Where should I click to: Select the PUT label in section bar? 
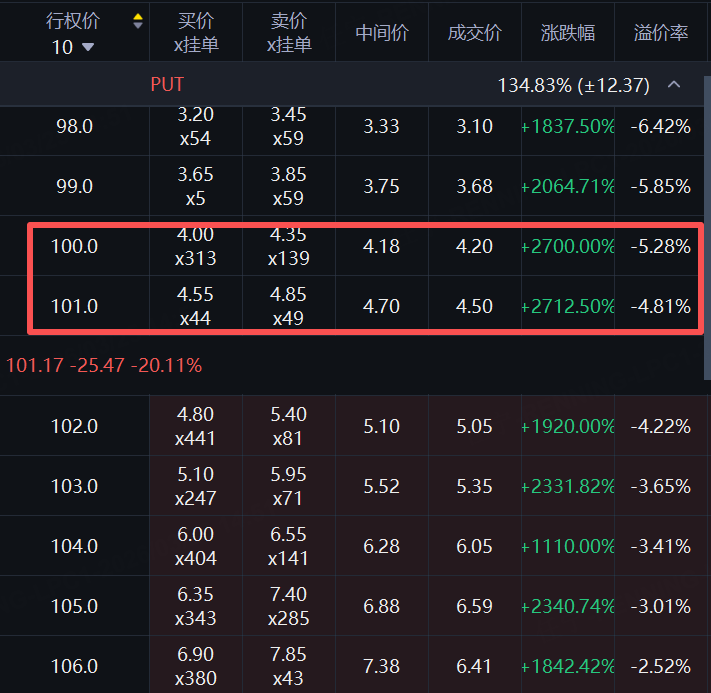(167, 85)
